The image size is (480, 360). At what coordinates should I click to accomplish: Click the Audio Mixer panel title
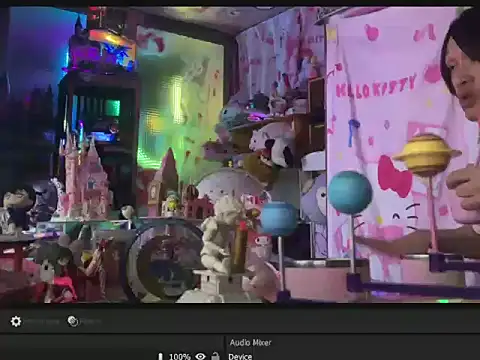point(250,343)
